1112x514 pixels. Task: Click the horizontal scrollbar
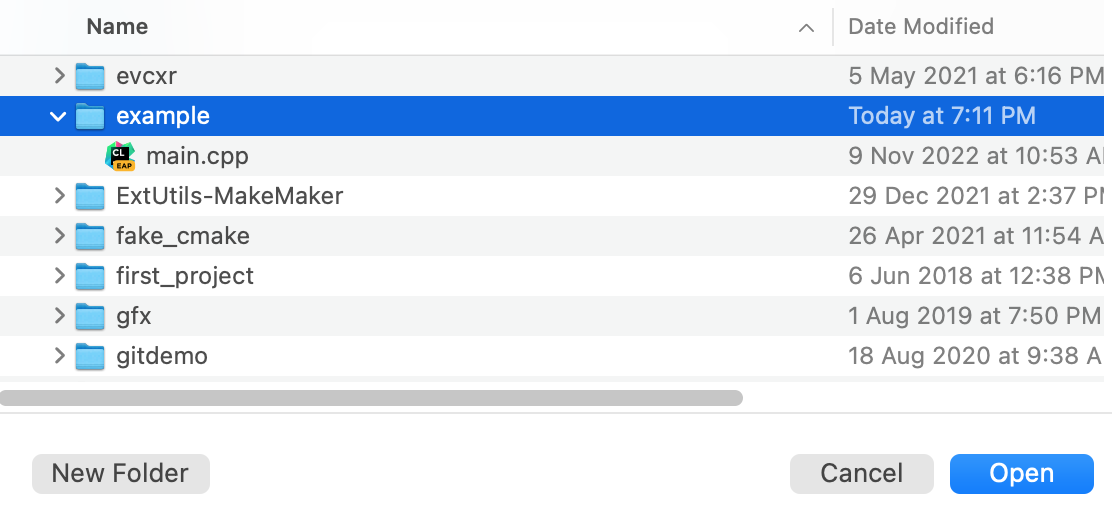tap(371, 398)
